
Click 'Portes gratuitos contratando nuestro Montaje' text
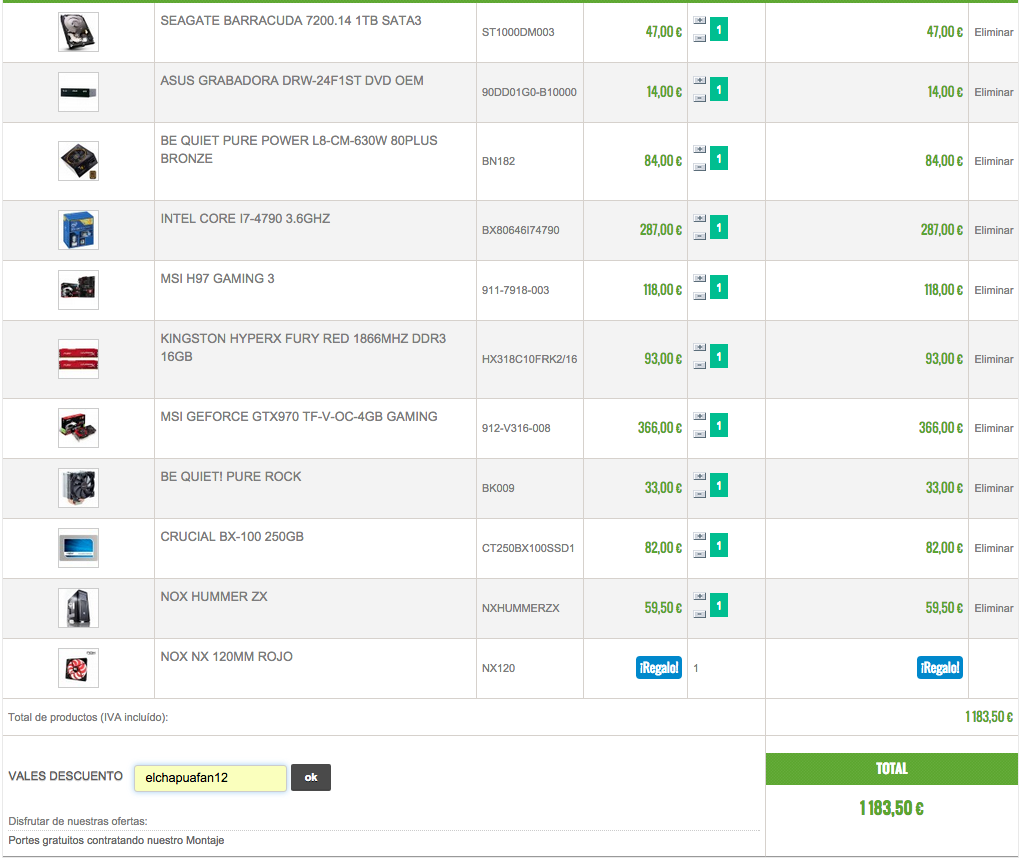coord(116,841)
